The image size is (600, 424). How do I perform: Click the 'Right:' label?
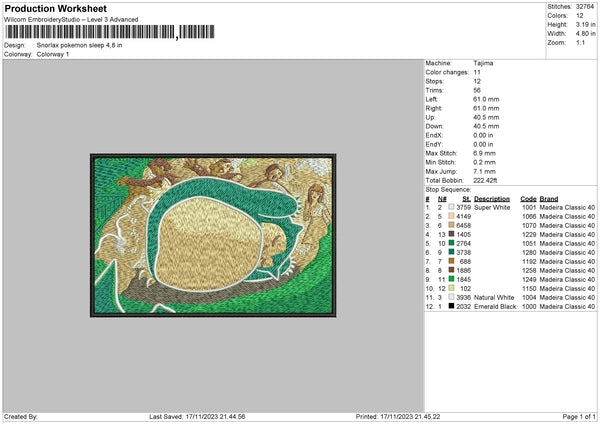[x=434, y=108]
